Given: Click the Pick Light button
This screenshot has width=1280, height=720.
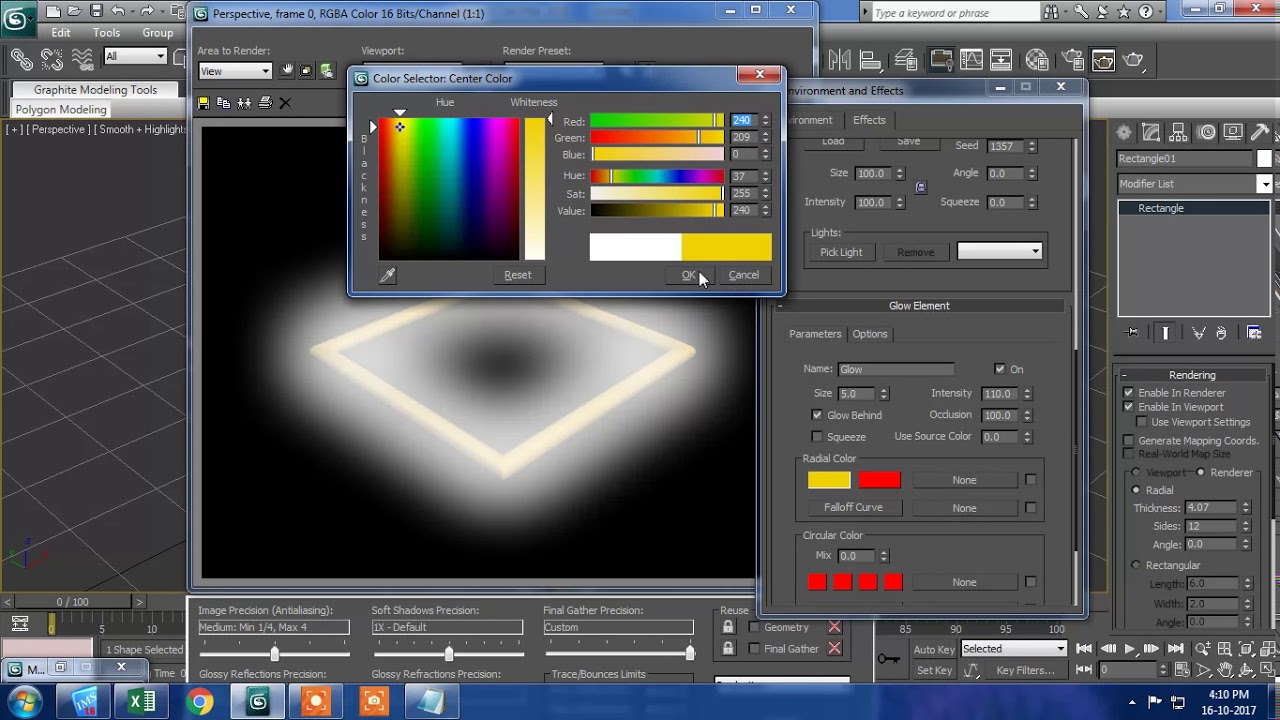Looking at the screenshot, I should 841,252.
